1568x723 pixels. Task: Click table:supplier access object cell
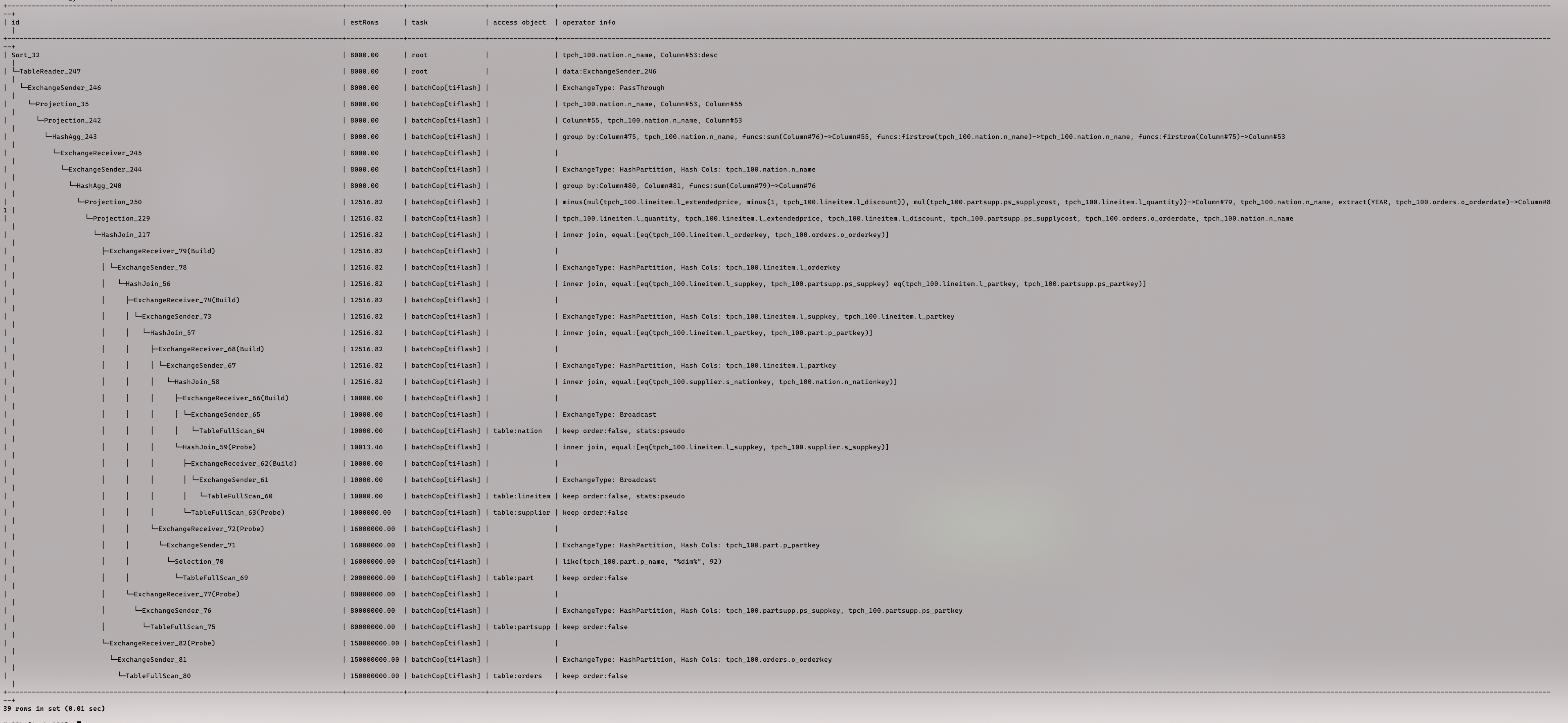[522, 513]
